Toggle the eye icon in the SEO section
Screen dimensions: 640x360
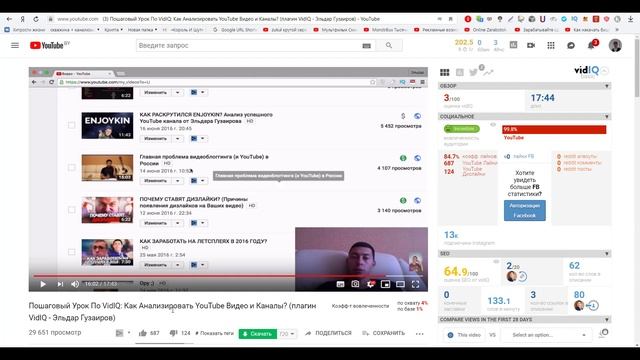point(496,262)
